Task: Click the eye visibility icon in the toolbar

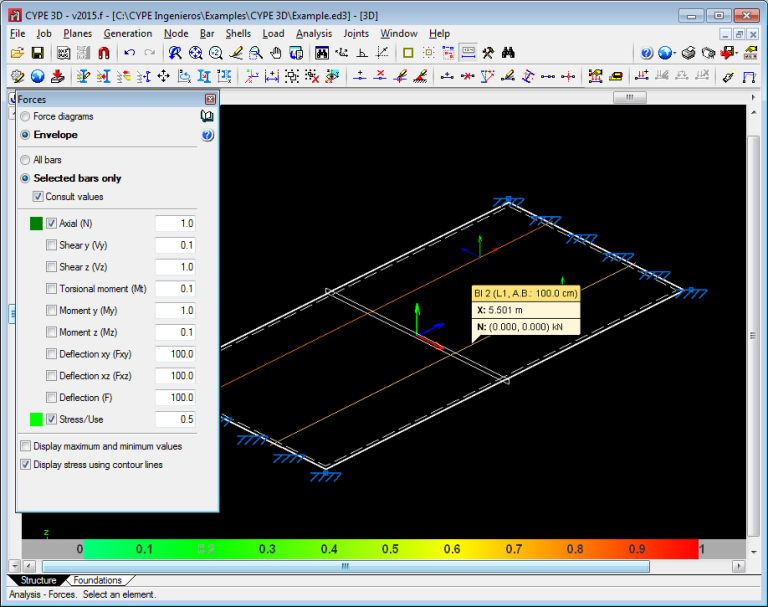Action: pos(332,76)
